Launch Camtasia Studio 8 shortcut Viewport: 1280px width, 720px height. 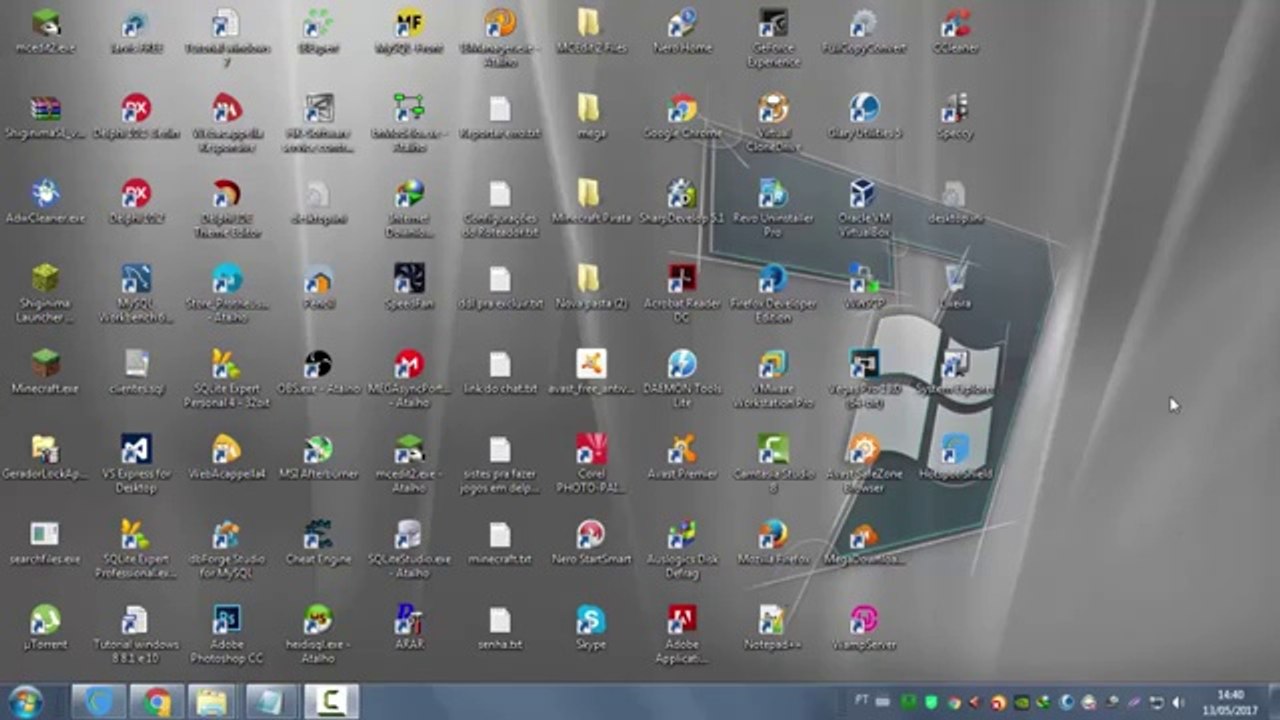pyautogui.click(x=773, y=464)
